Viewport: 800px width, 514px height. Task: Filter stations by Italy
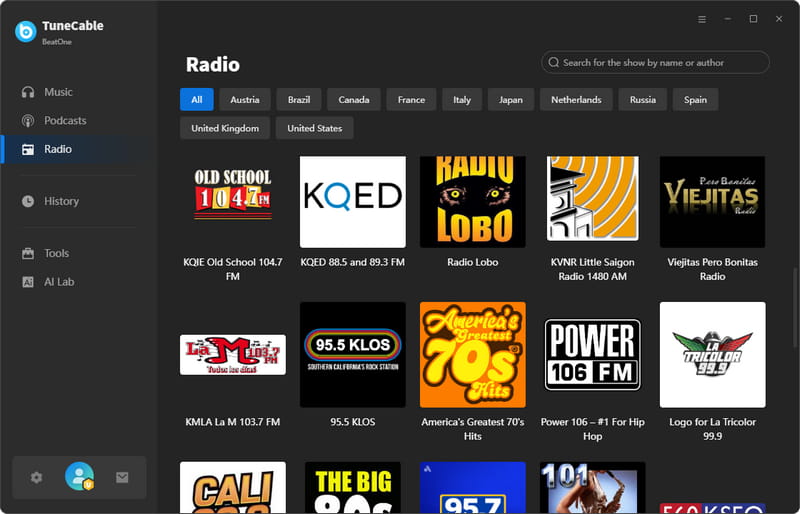click(x=462, y=100)
